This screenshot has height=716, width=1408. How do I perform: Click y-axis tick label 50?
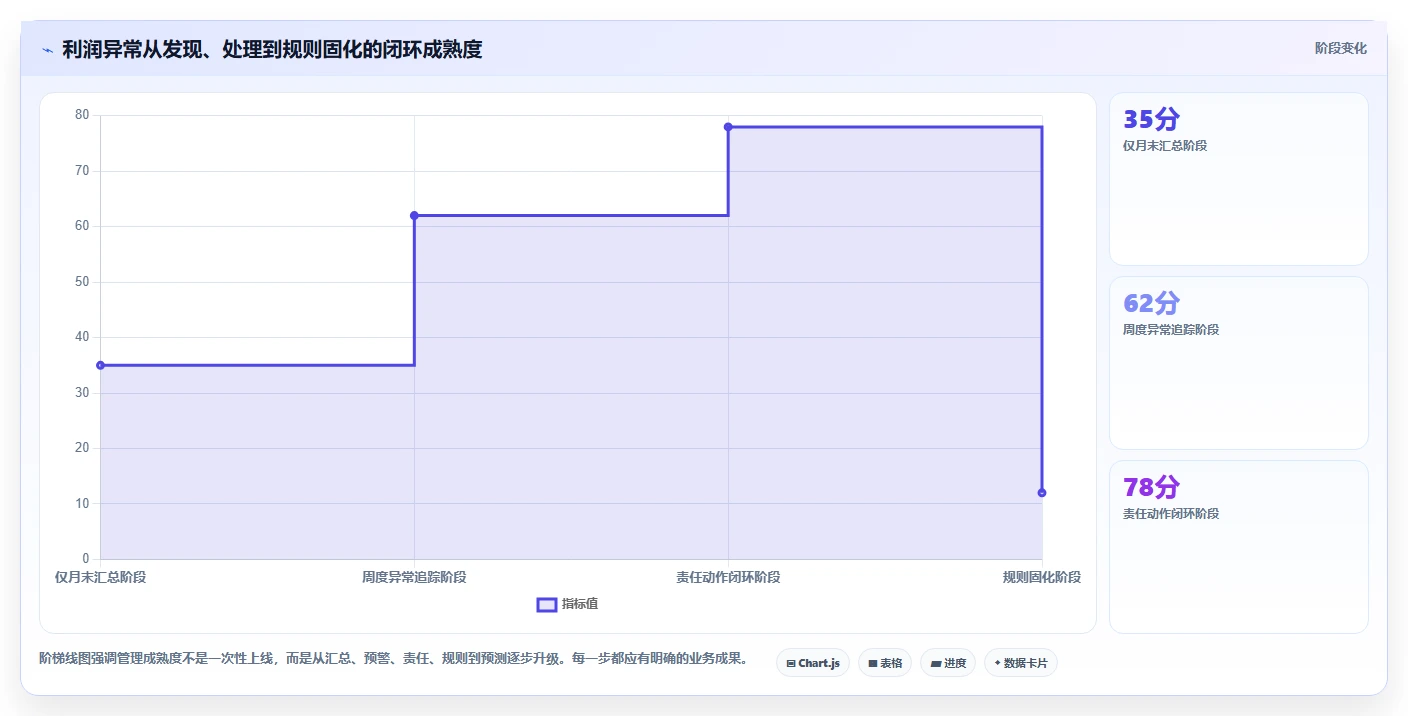point(82,282)
